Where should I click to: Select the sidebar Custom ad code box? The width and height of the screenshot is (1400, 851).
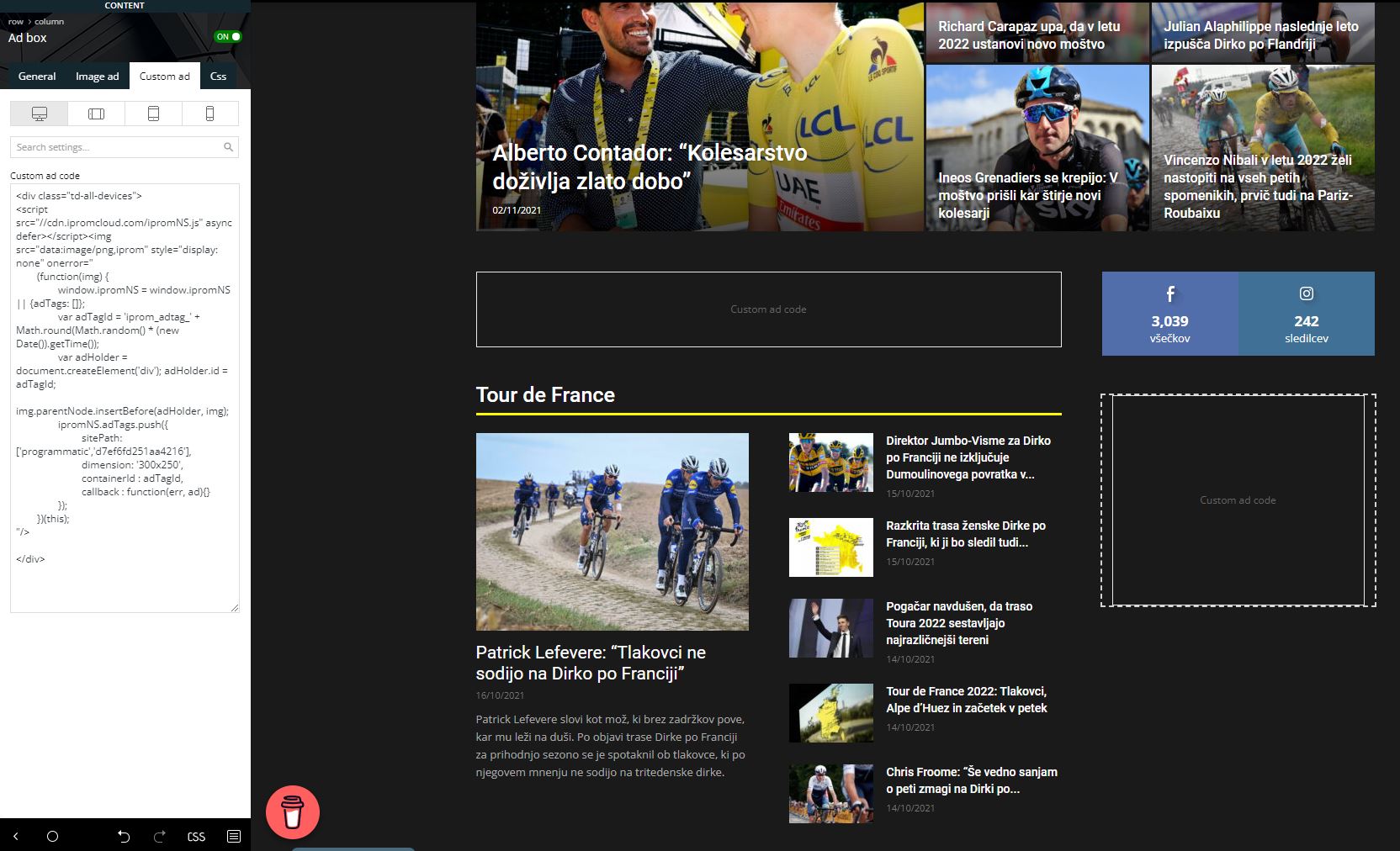tap(1238, 500)
